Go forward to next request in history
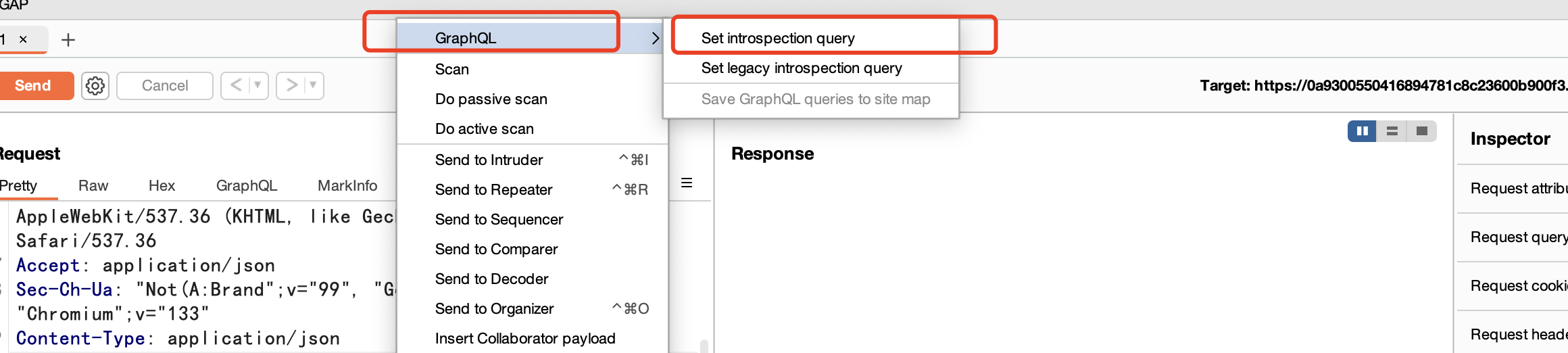Screen dimensions: 1568x353 tap(291, 85)
